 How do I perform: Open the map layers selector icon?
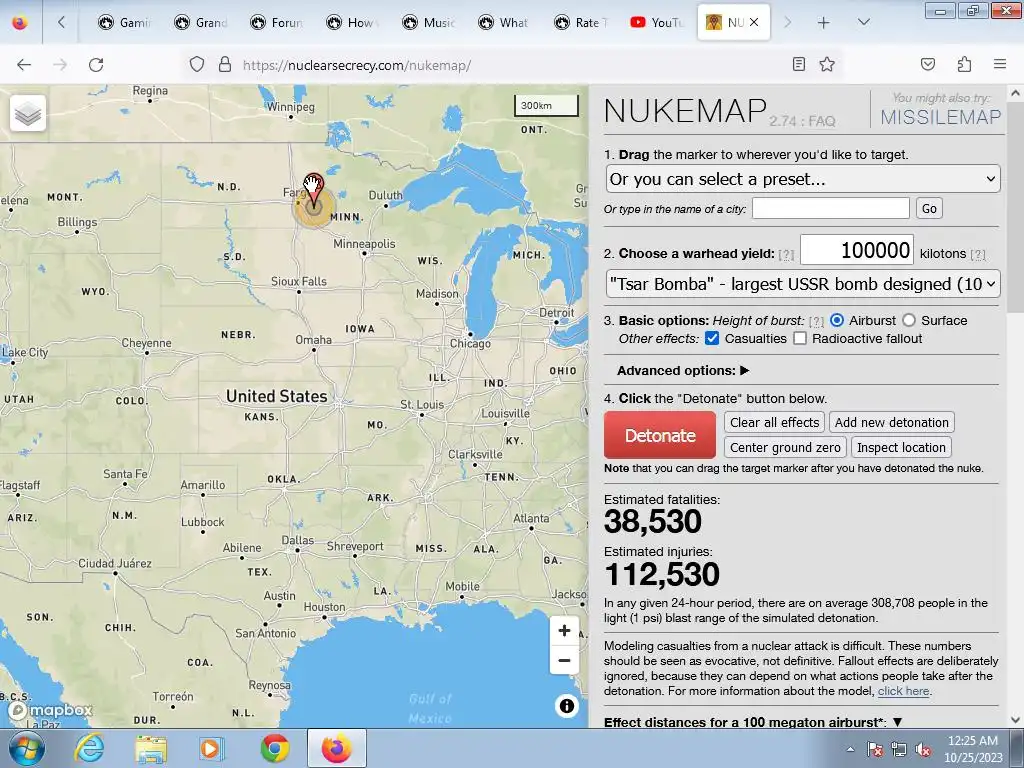click(x=27, y=113)
